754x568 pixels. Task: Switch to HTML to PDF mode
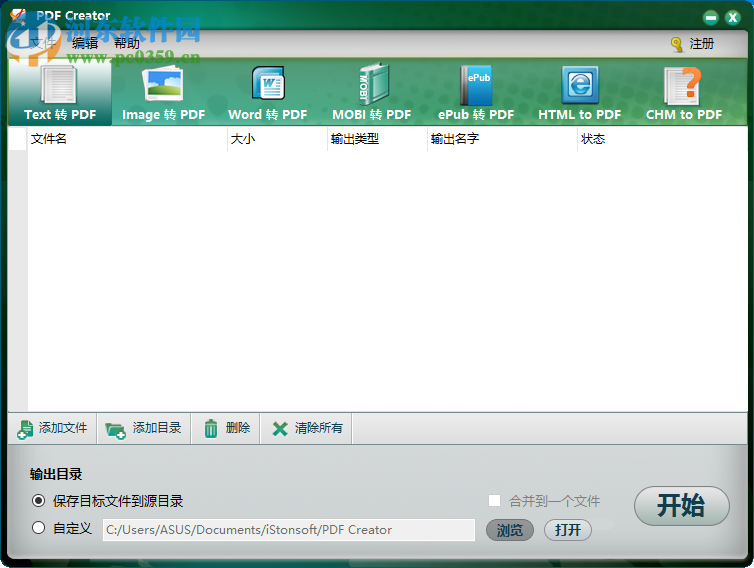click(579, 92)
